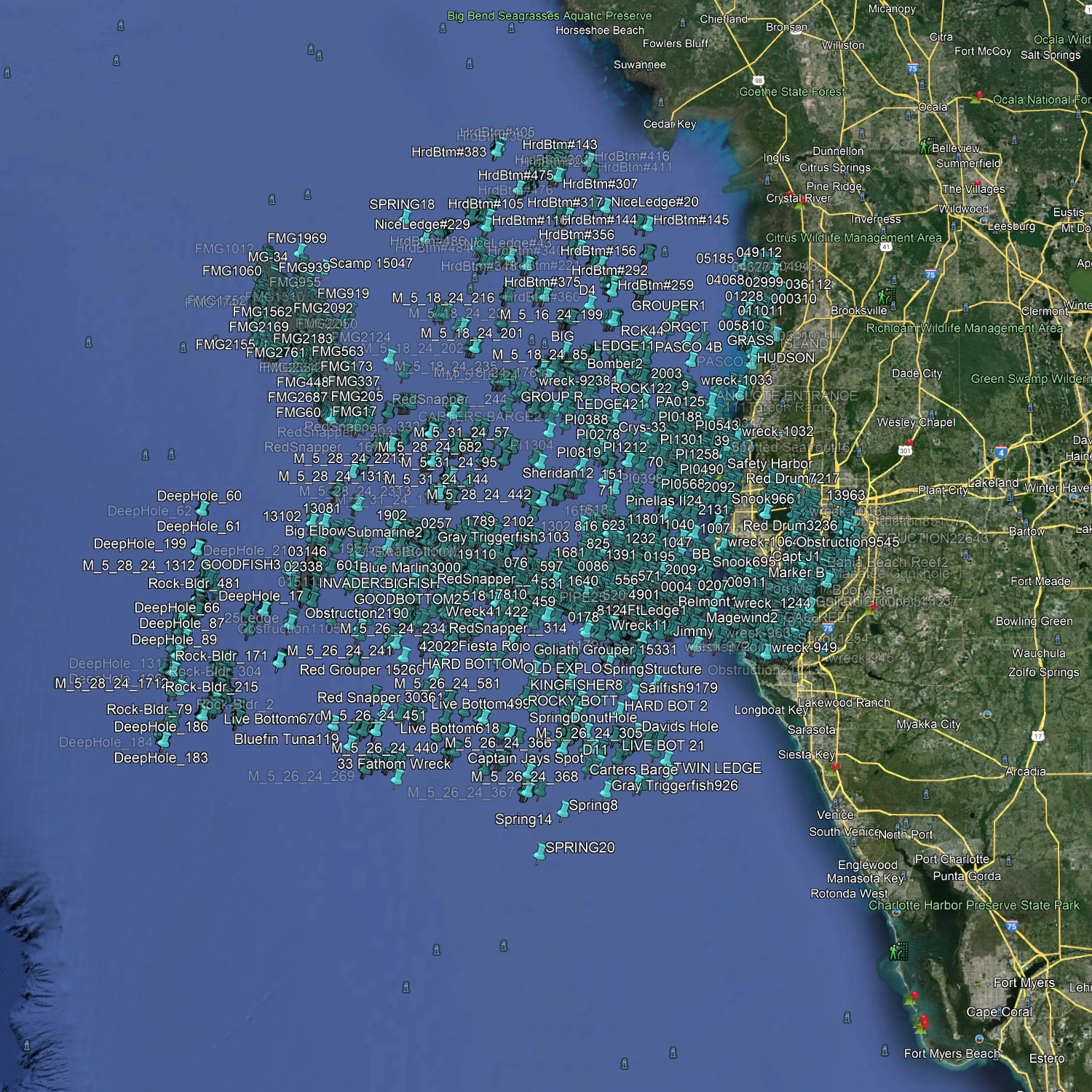
Task: Click the Punta Gorda city label
Action: click(967, 876)
